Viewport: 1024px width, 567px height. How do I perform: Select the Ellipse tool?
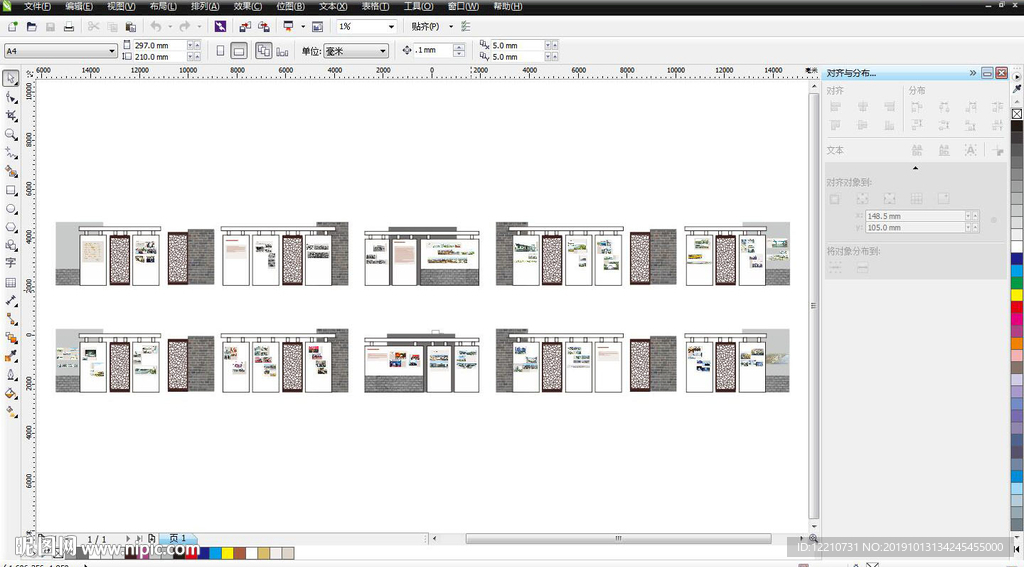pos(11,209)
